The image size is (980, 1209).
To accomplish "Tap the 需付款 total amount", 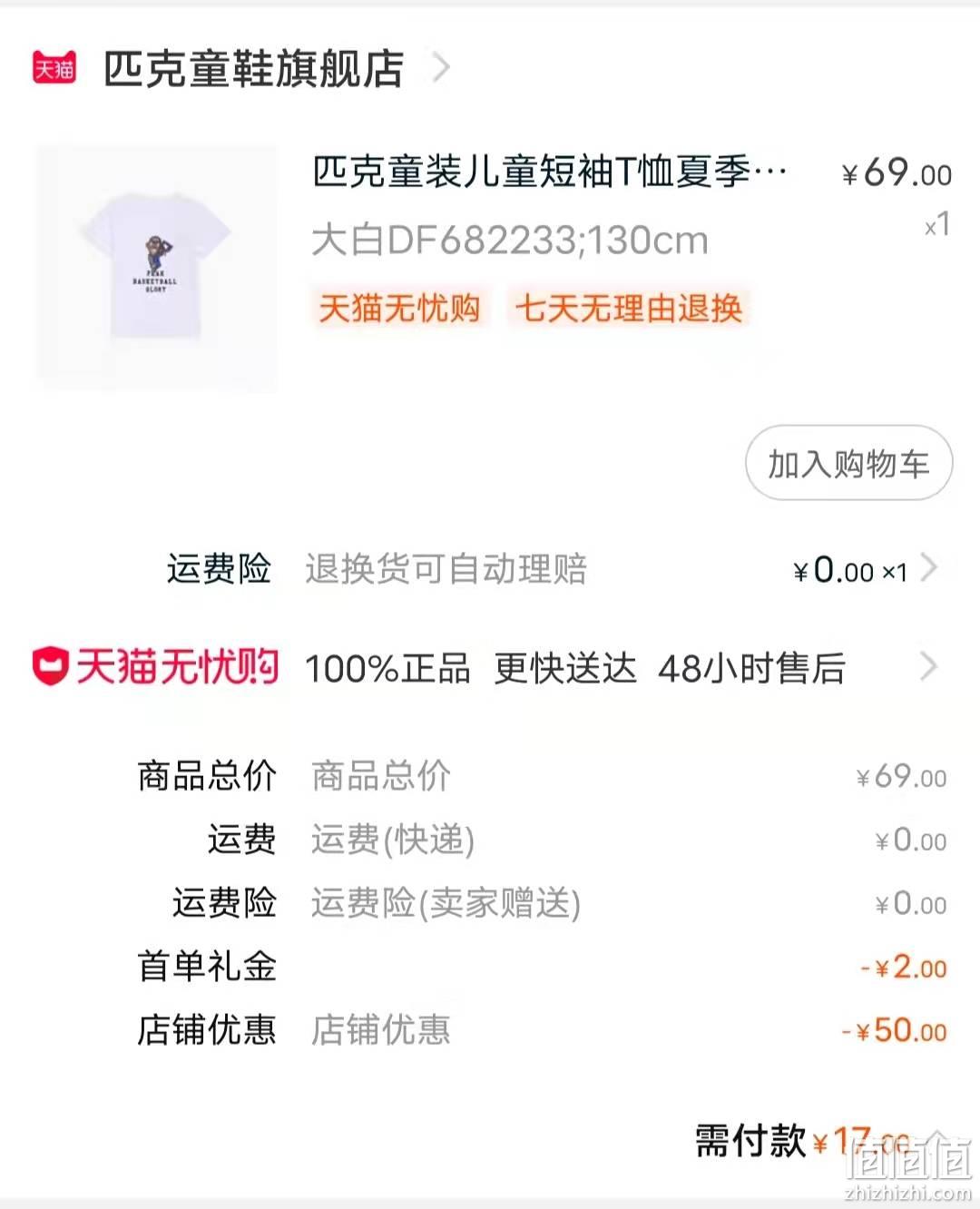I will pos(802,1142).
